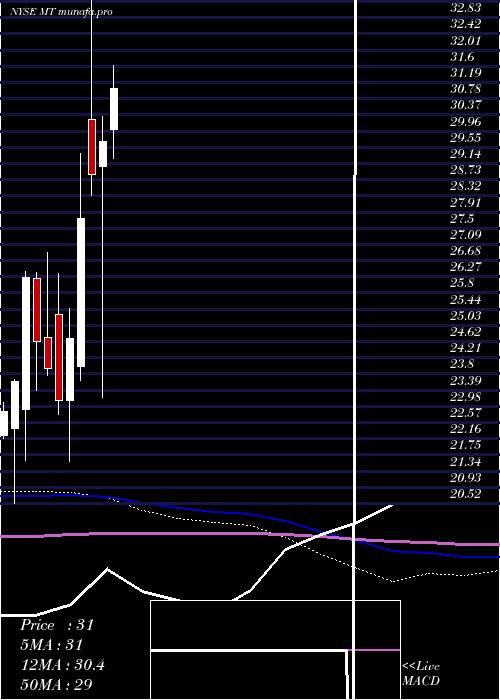Click the 30.37 price axis label
This screenshot has height=700, width=500.
point(466,105)
